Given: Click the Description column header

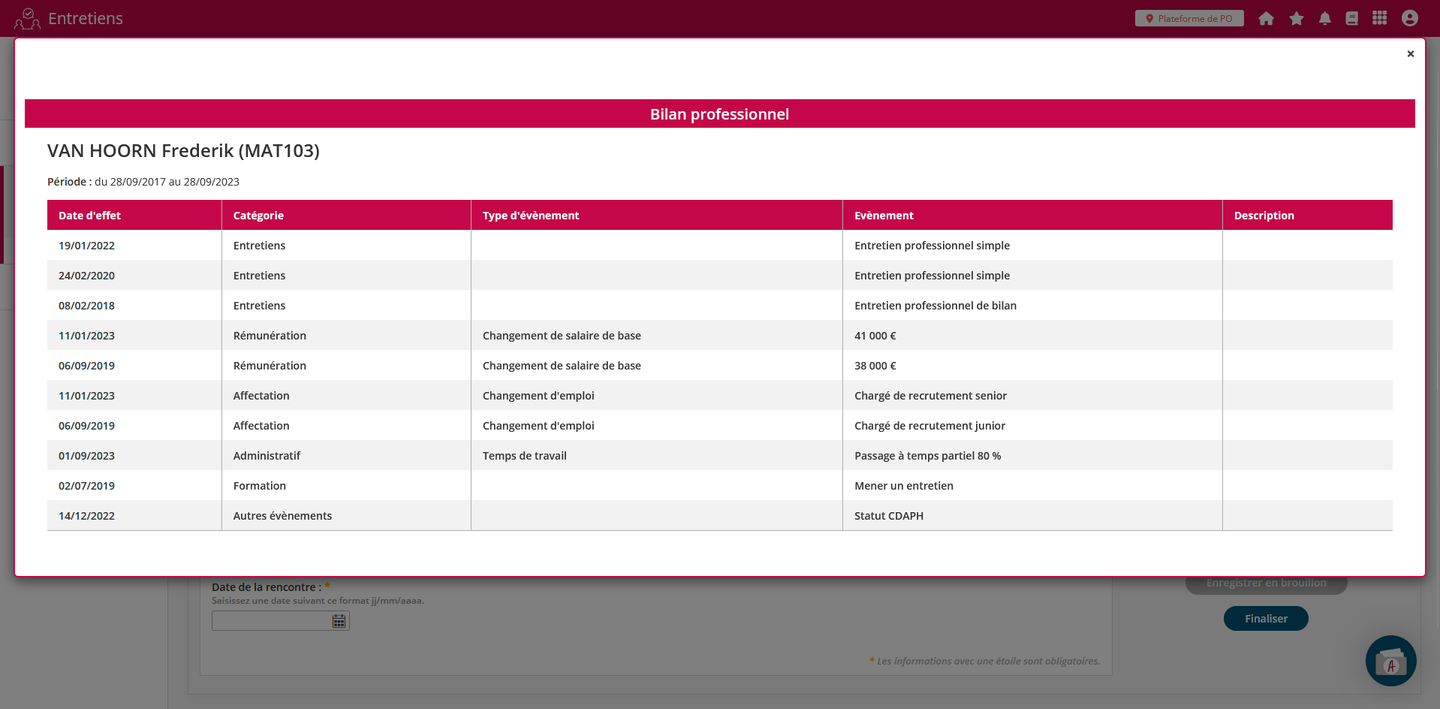Looking at the screenshot, I should click(1263, 215).
